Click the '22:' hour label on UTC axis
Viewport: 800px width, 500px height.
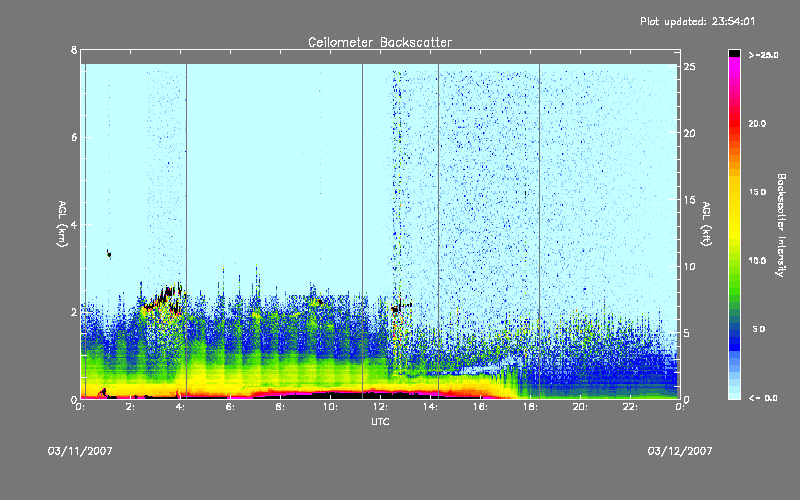coord(630,407)
